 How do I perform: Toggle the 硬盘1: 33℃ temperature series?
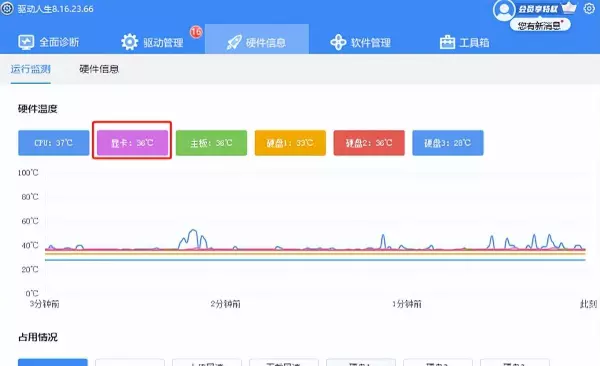point(290,143)
